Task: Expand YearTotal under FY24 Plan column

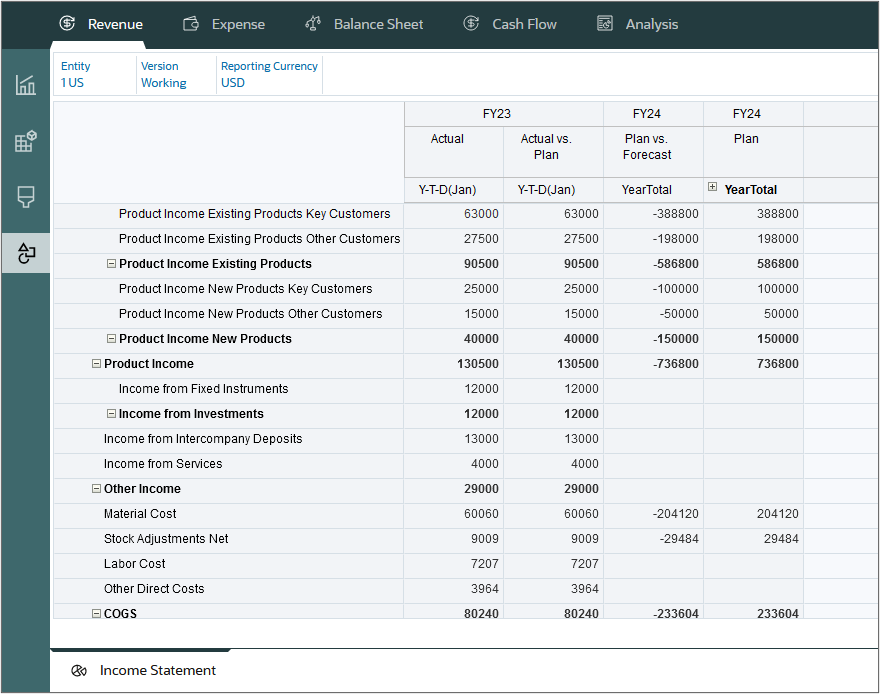Action: tap(710, 189)
